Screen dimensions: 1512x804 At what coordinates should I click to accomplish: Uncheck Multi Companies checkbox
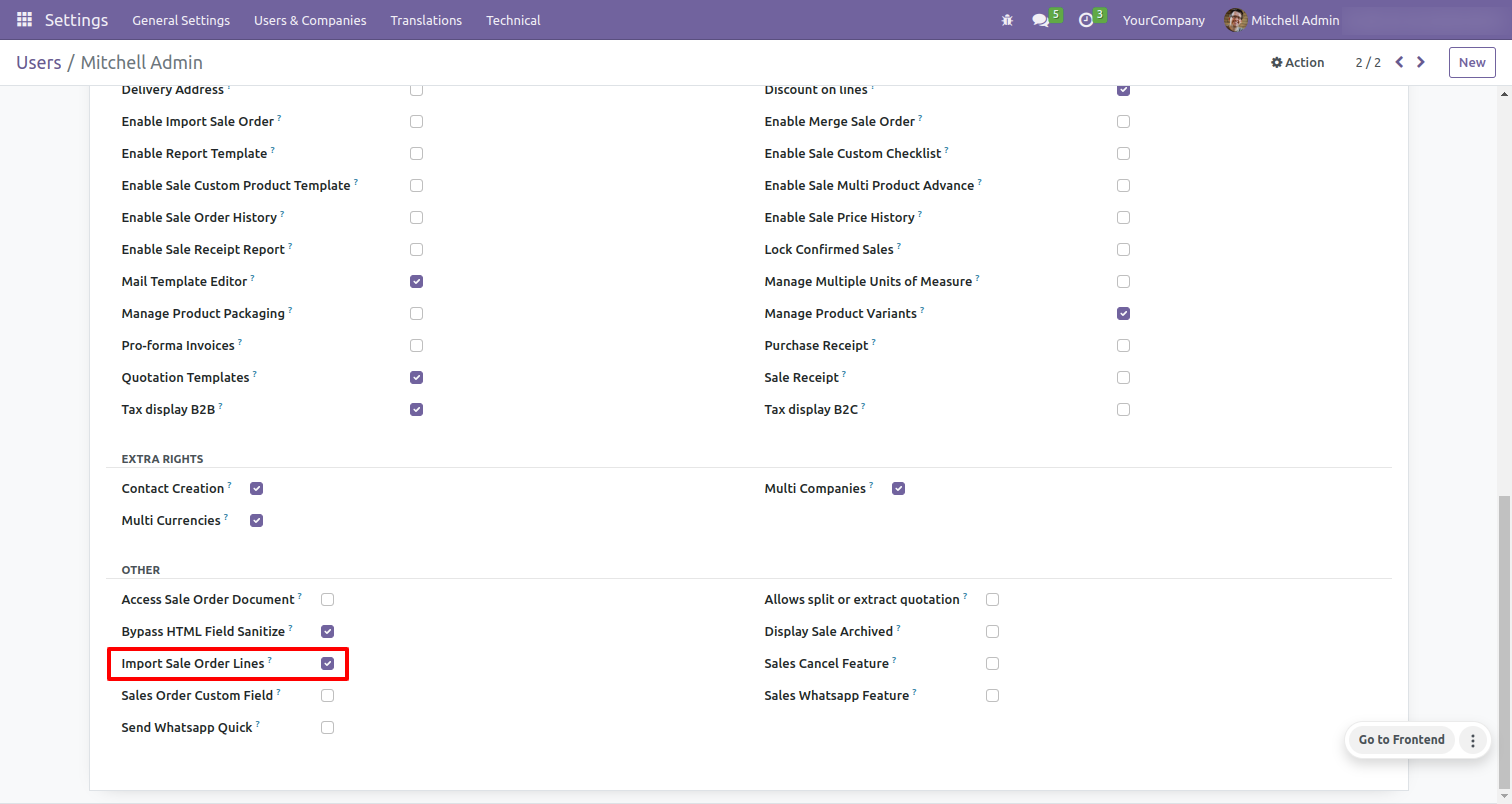(x=898, y=488)
